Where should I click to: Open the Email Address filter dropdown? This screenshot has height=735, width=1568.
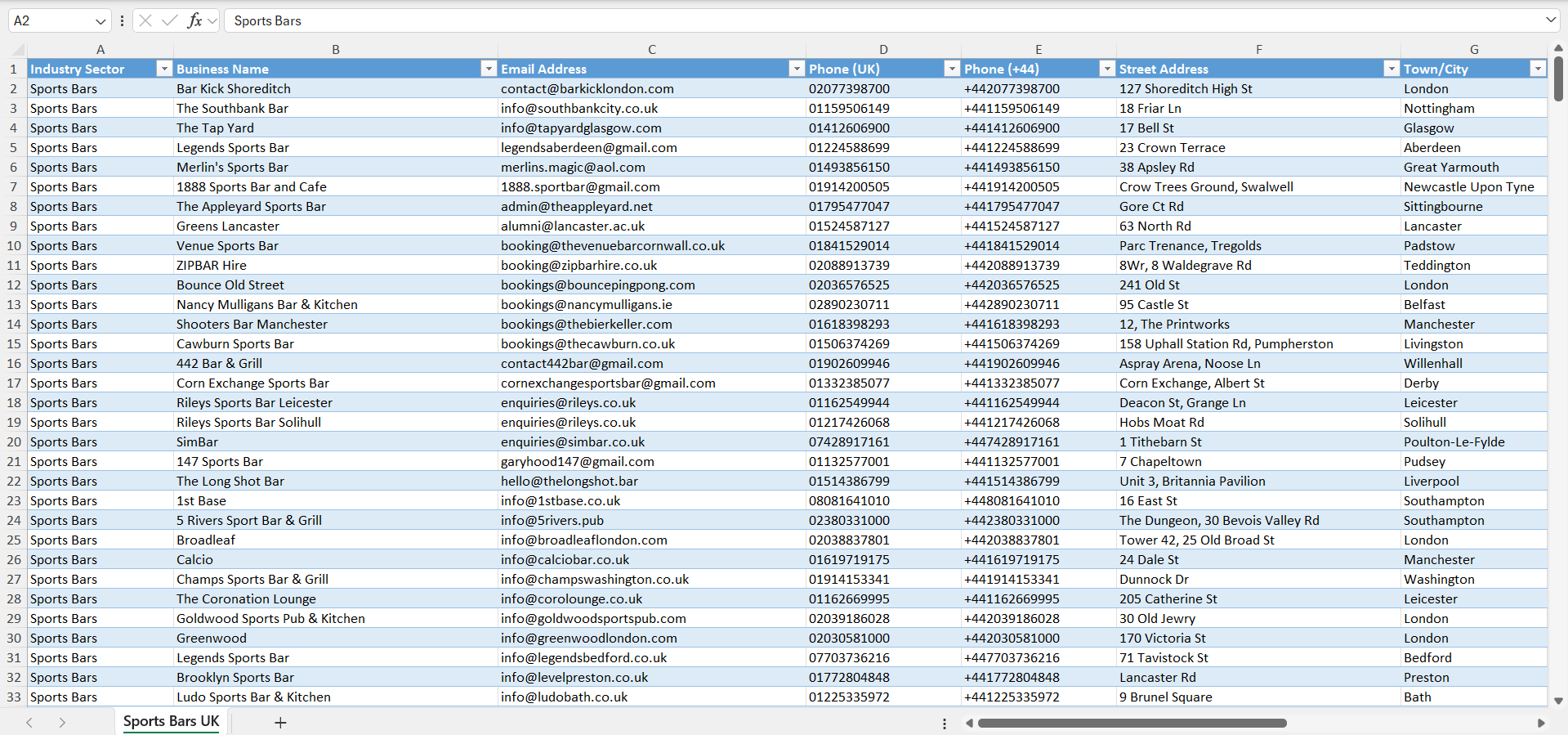coord(797,69)
